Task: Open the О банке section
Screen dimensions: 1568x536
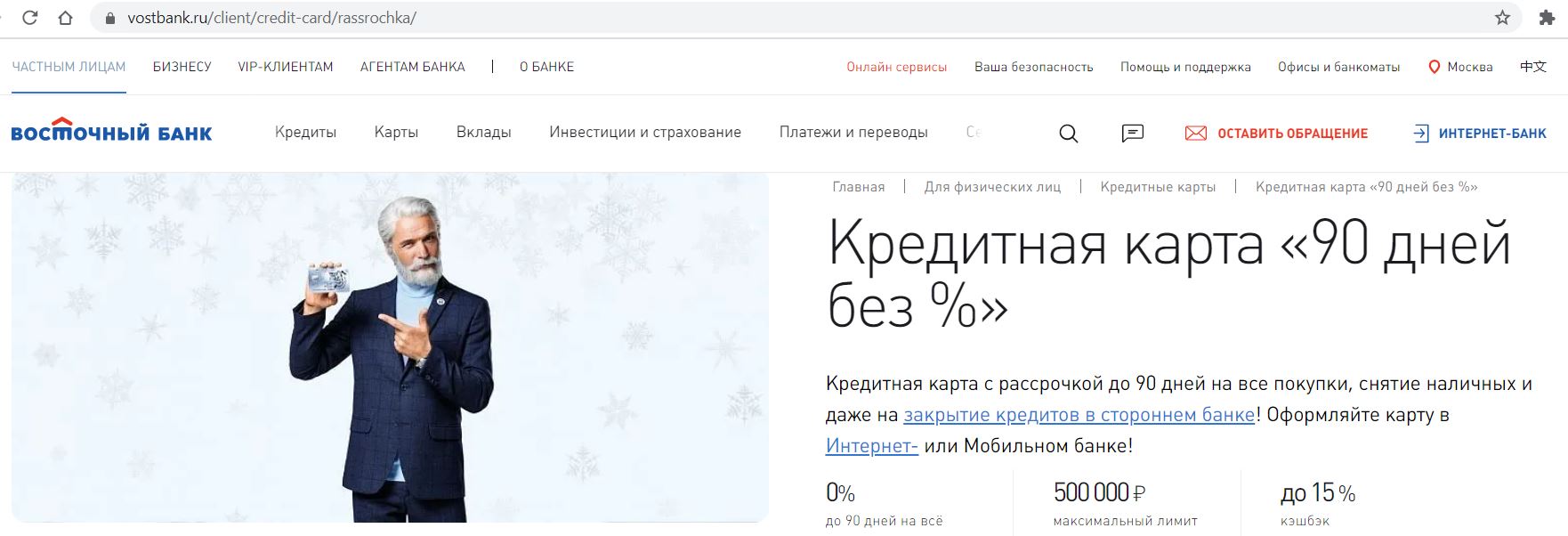Action: pos(547,67)
